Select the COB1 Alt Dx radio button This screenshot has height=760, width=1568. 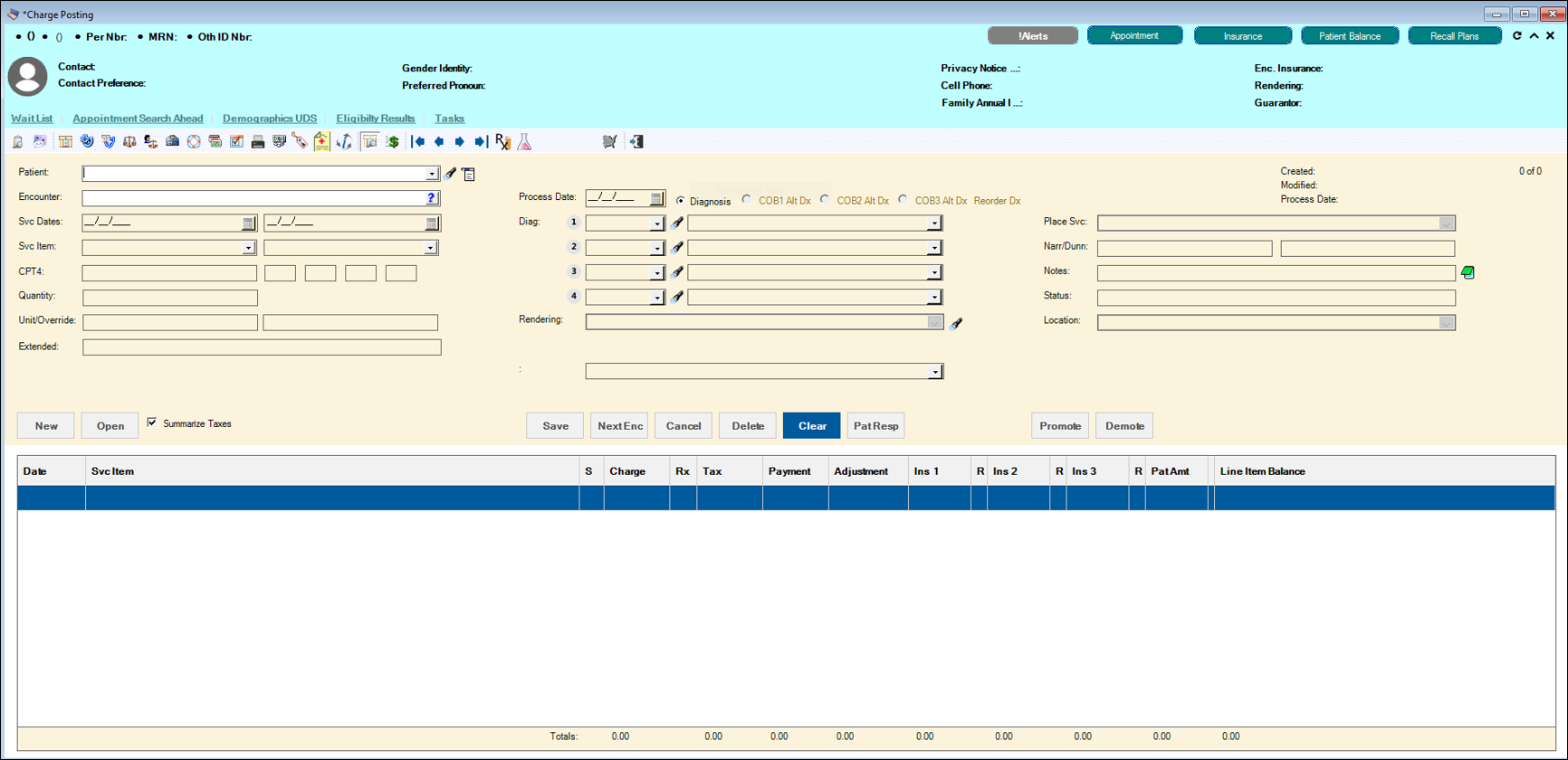[746, 199]
